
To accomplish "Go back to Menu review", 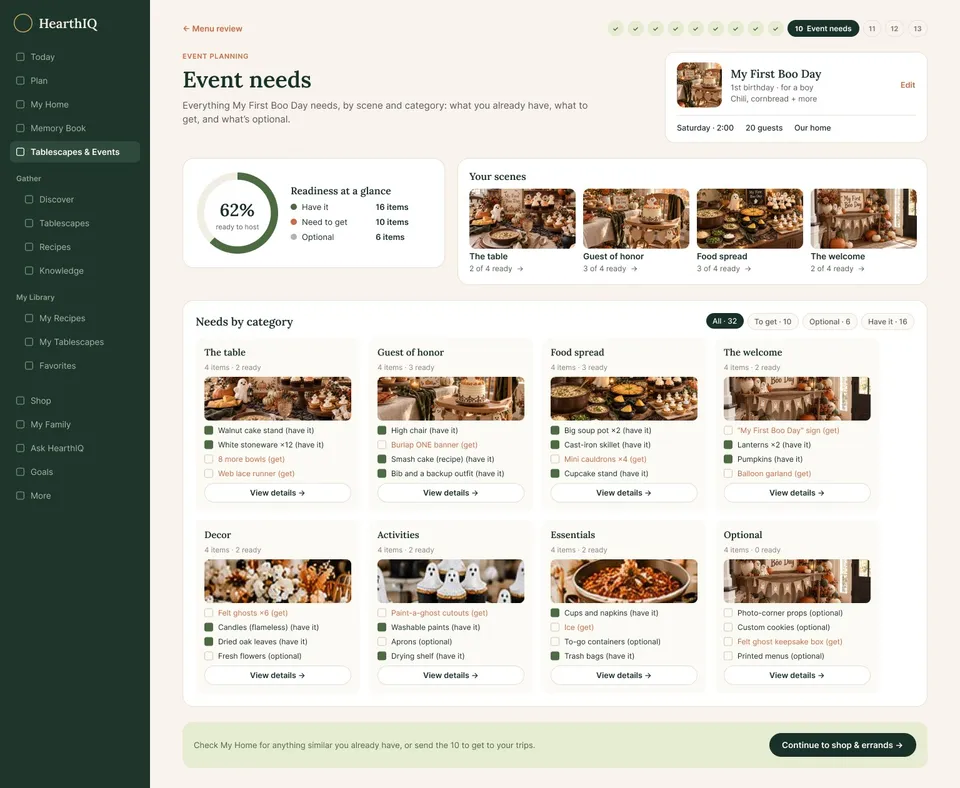I will [212, 29].
